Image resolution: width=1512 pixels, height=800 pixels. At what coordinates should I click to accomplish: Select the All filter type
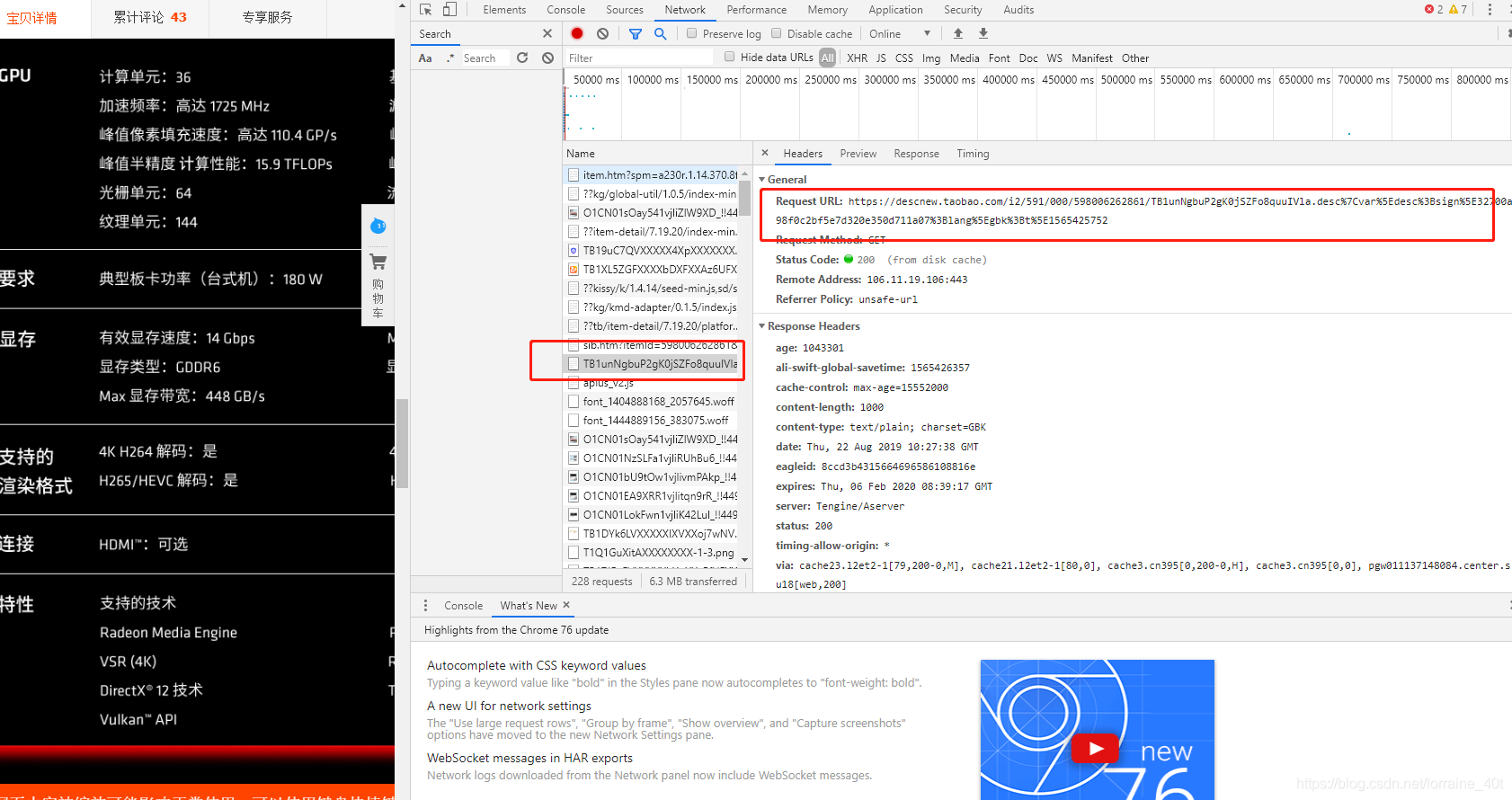point(827,58)
